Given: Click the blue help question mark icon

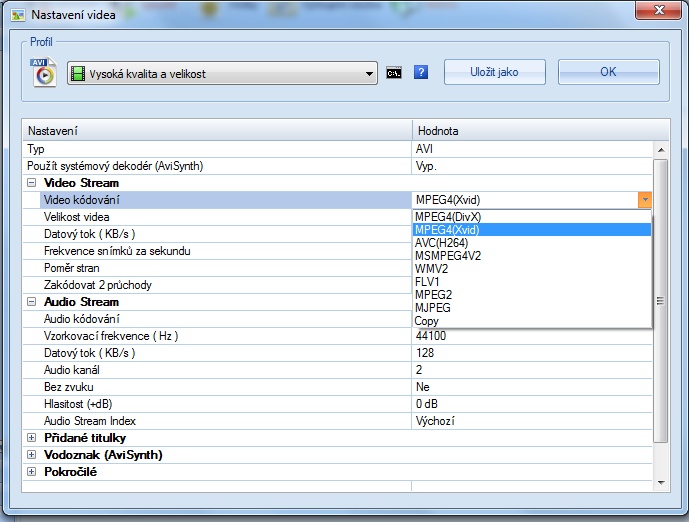Looking at the screenshot, I should pyautogui.click(x=421, y=73).
